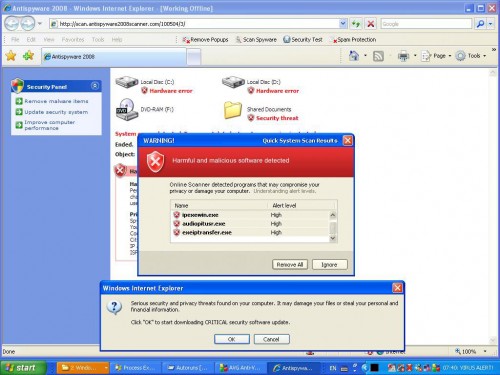Image resolution: width=500 pixels, height=375 pixels.
Task: Switch to Autoruns taskbar item
Action: click(x=188, y=368)
